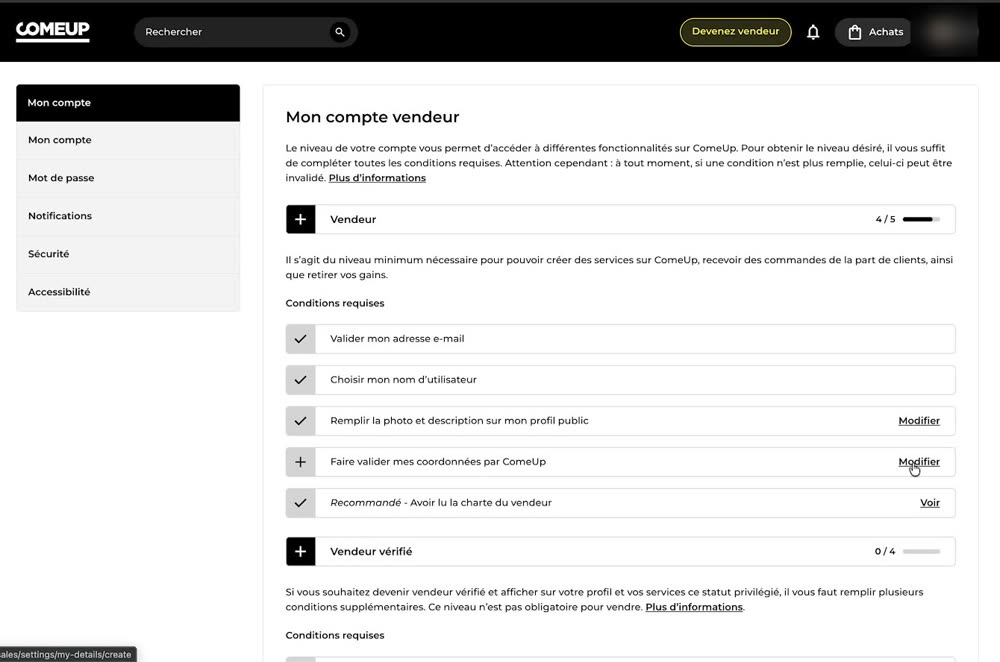Screen dimensions: 1000x662
Task: Click the 4 / 5 progress count
Action: [885, 219]
